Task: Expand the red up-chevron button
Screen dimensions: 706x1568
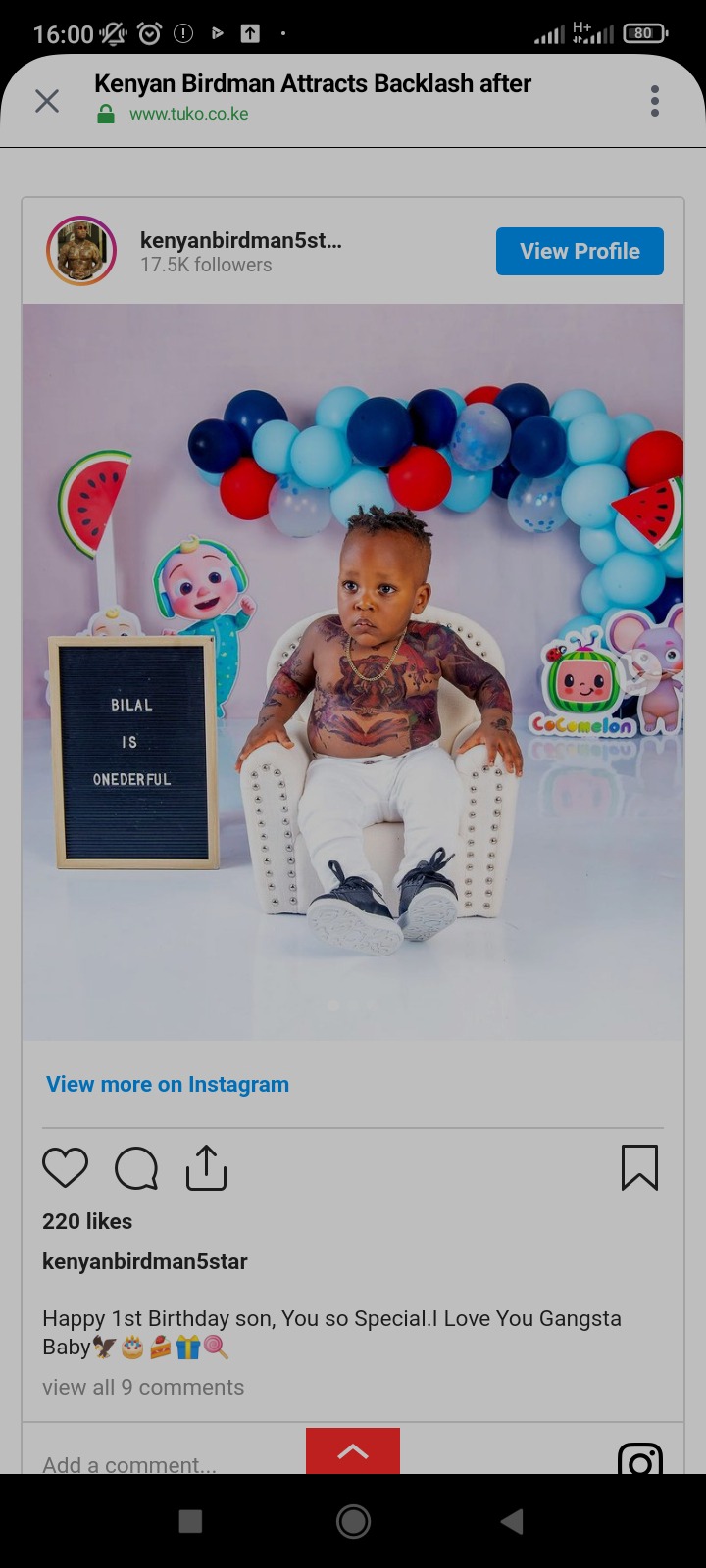Action: 353,1451
